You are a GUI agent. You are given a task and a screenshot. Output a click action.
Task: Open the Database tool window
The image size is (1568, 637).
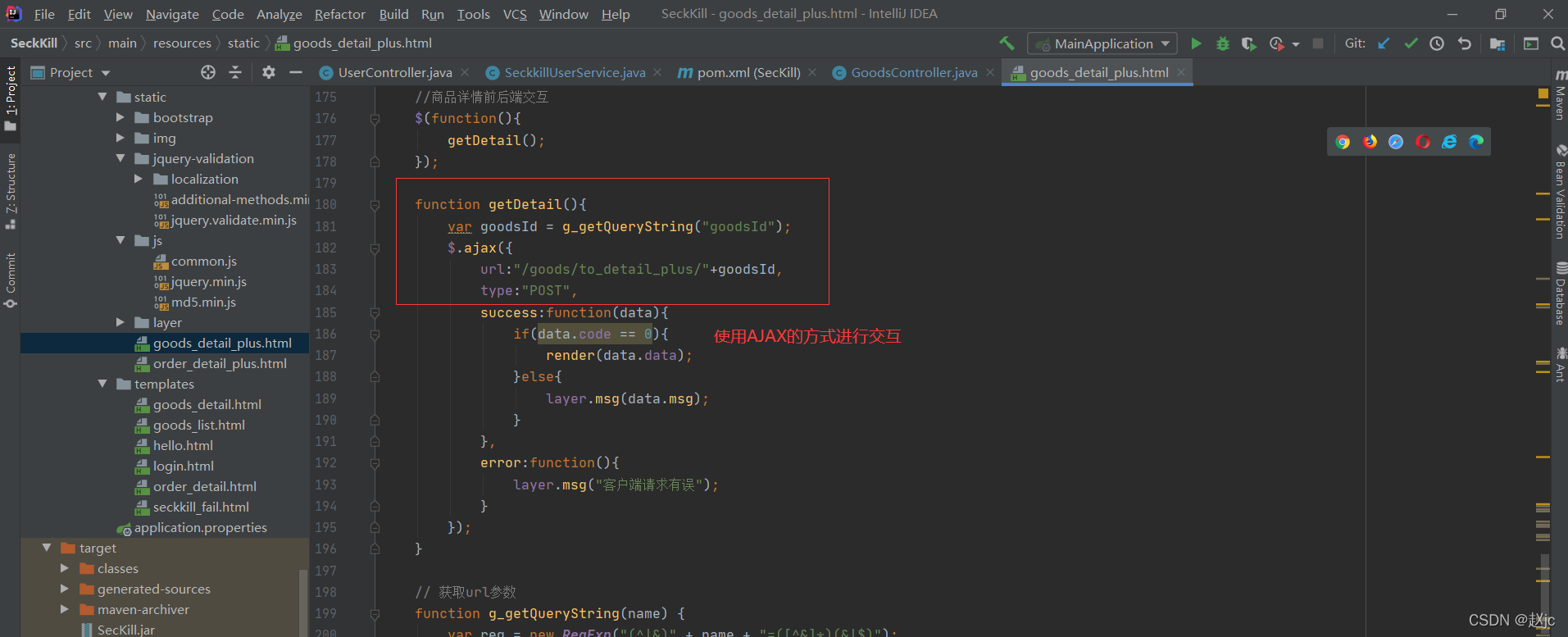[1560, 293]
